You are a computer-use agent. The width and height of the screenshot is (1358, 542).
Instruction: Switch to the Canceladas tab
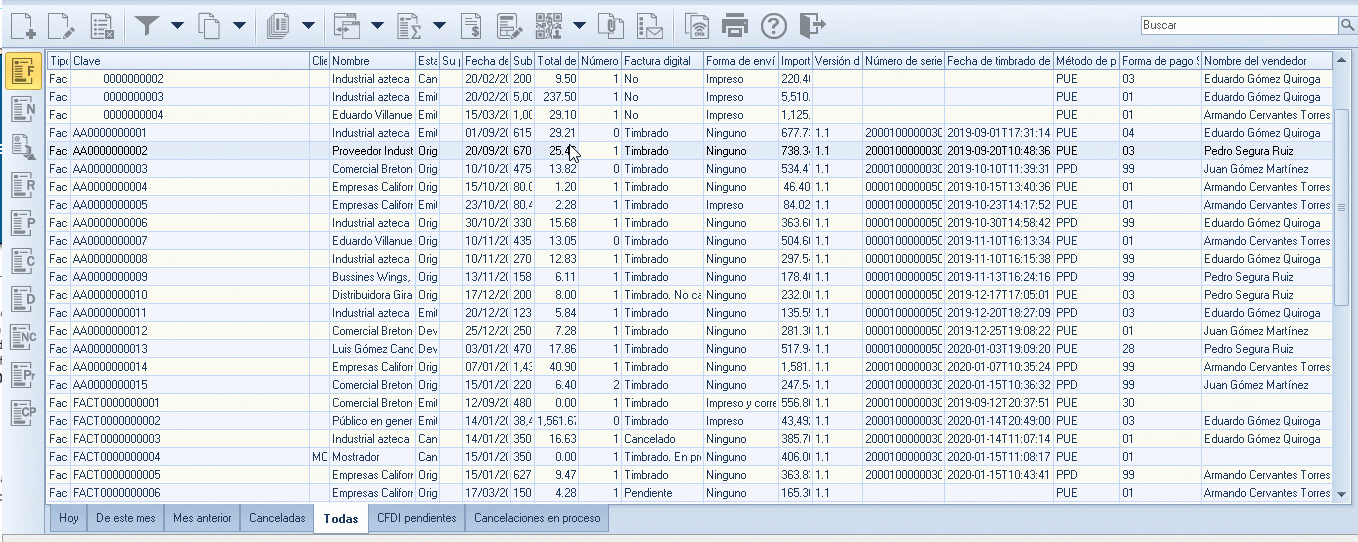pyautogui.click(x=277, y=518)
